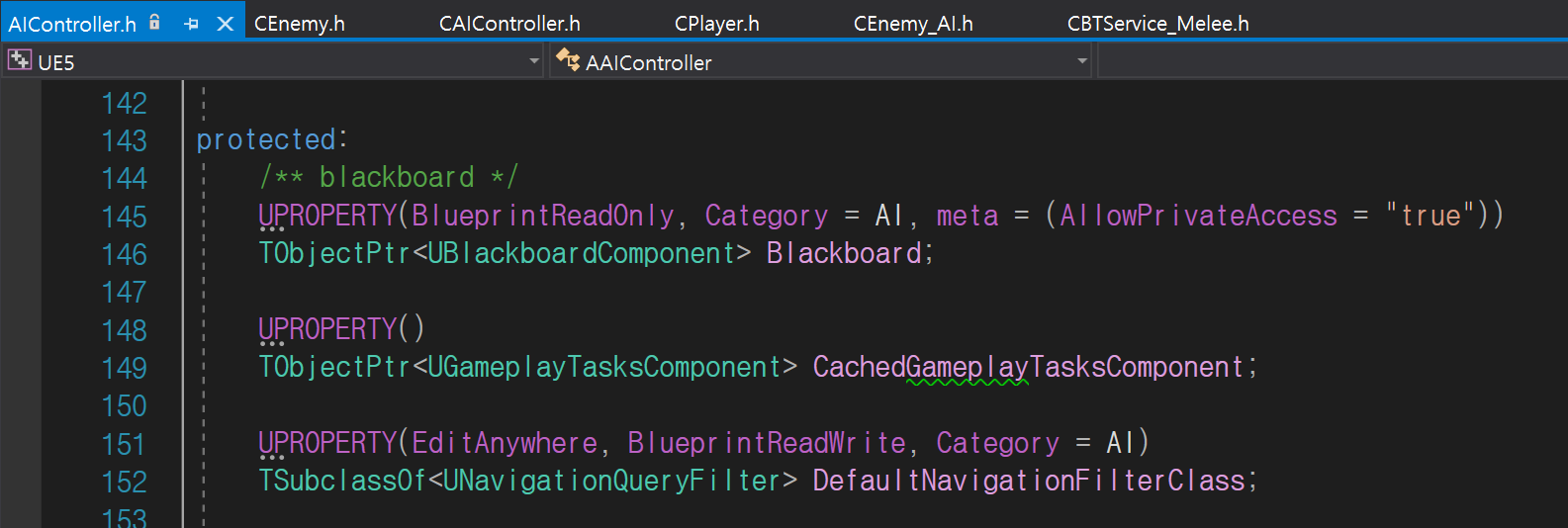Viewport: 1568px width, 528px height.
Task: Select the AIController.h tab
Action: [x=72, y=24]
